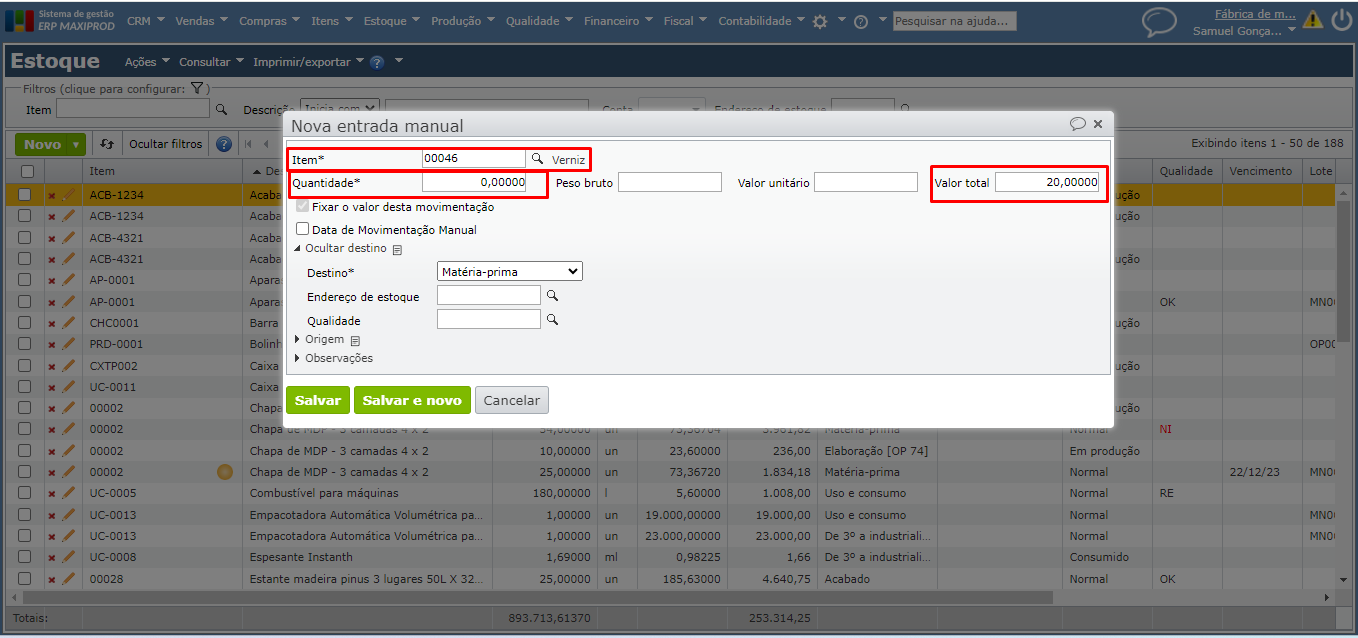Select all rows with header checkbox

[27, 172]
